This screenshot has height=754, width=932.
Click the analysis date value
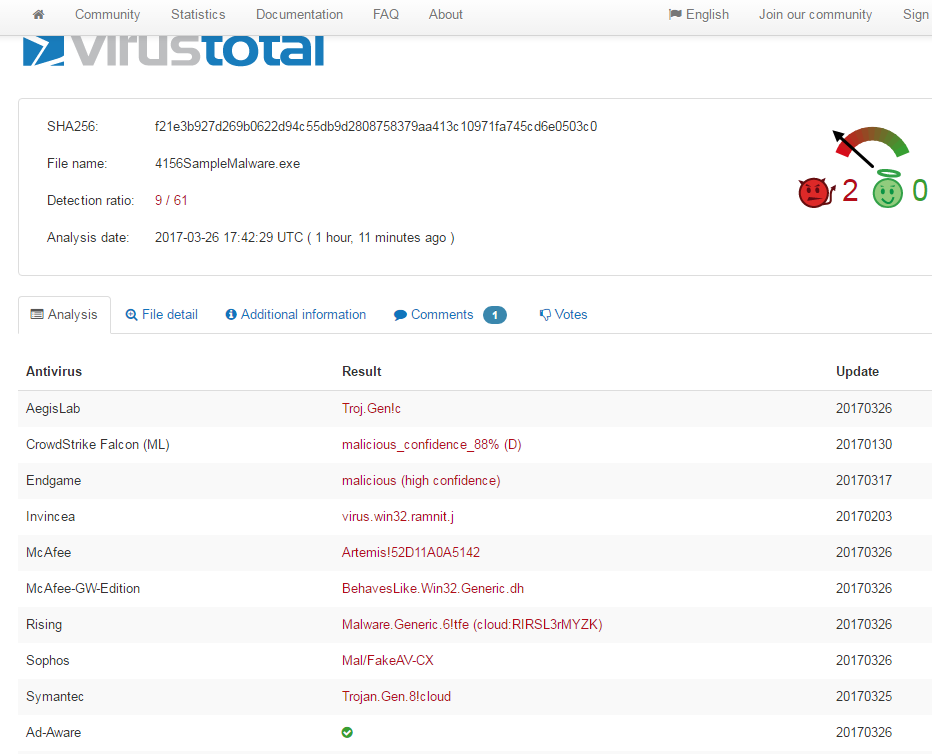[x=304, y=238]
